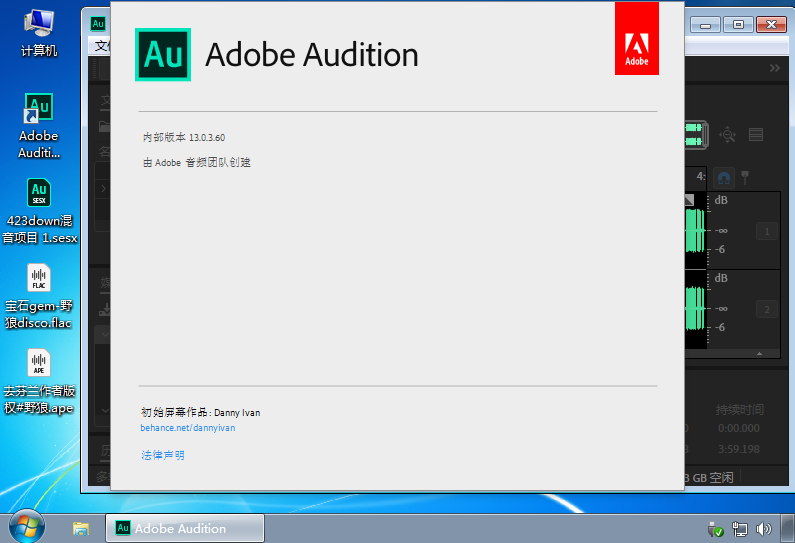
Task: Select the 423down混音项目 1.sesx file icon
Action: (39, 211)
